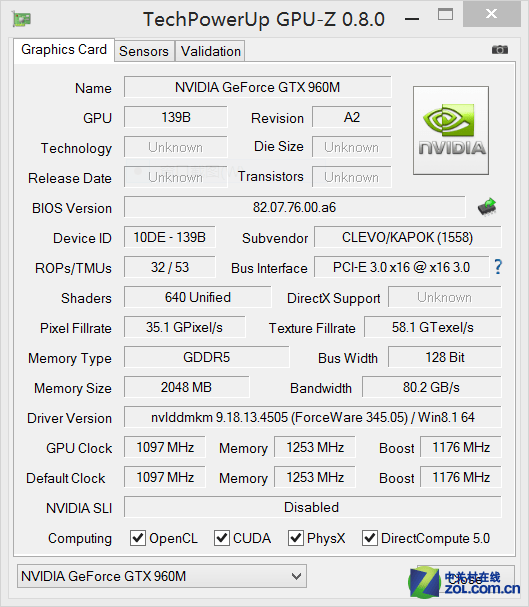529x607 pixels.
Task: Click the Close button at bottom
Action: point(466,579)
